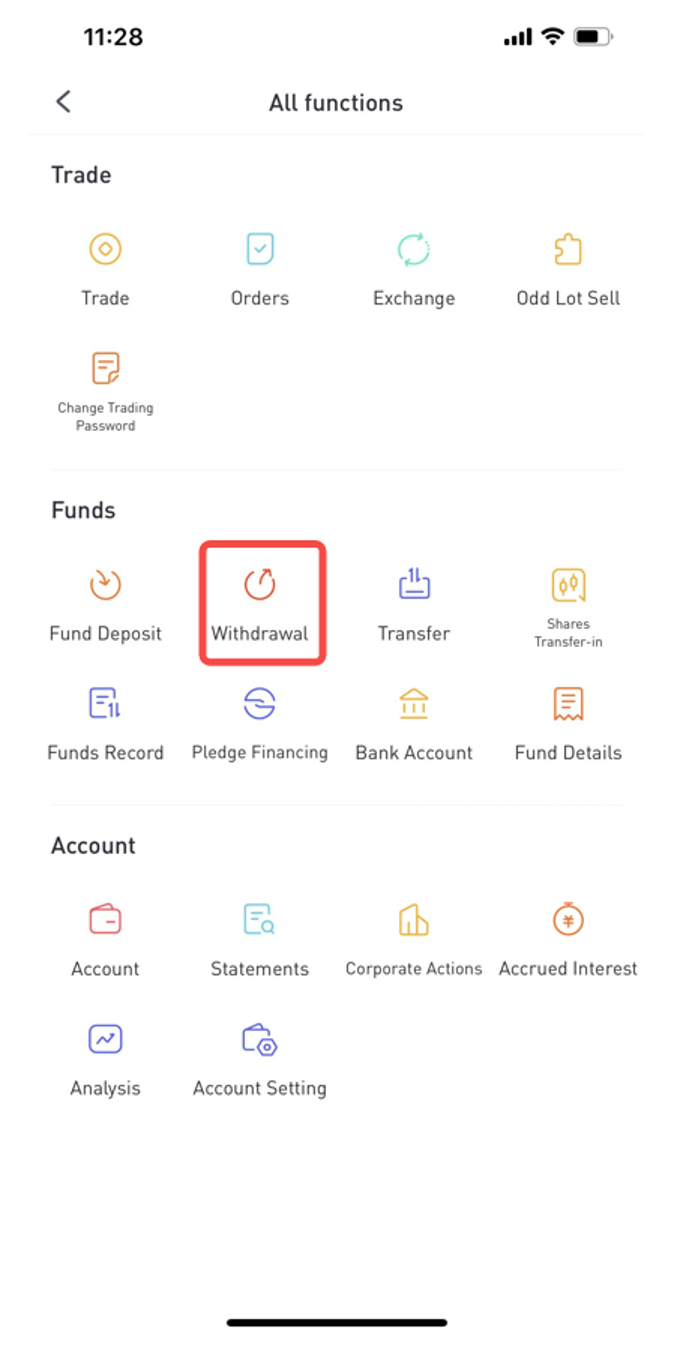Select the Bank Account icon
The height and width of the screenshot is (1368, 696).
(414, 704)
